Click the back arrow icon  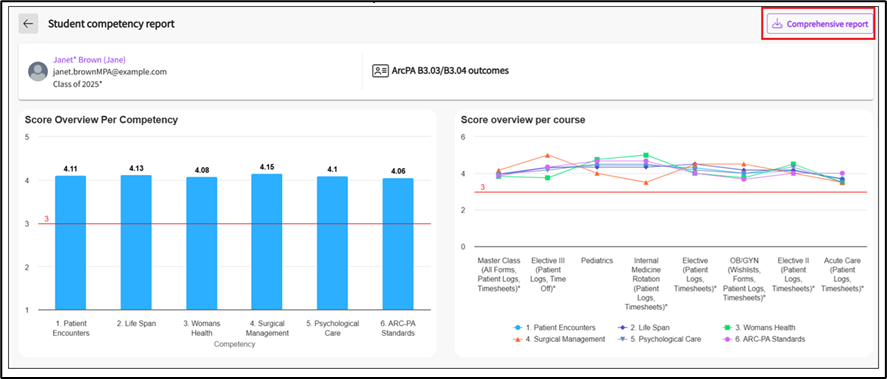click(x=28, y=24)
